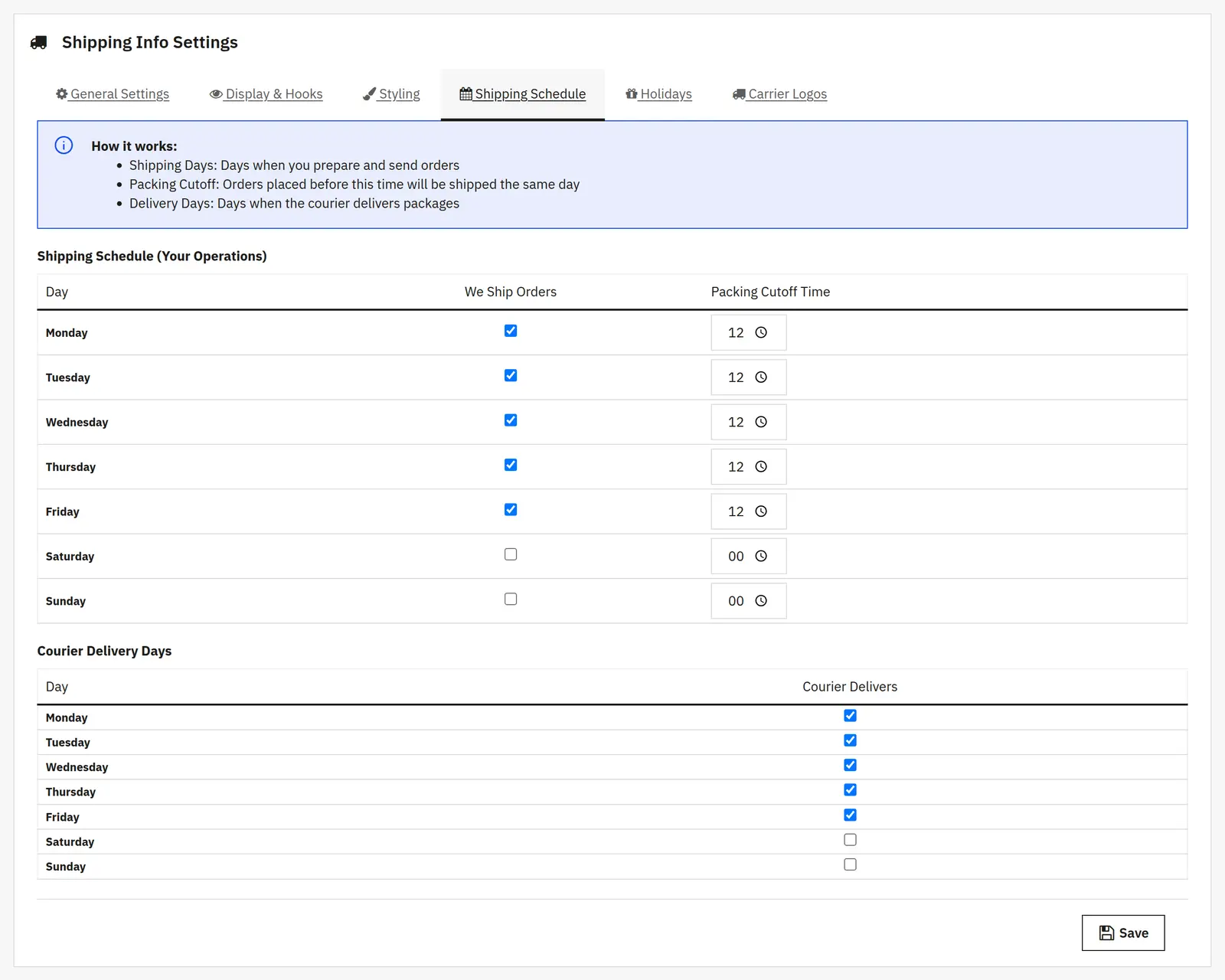Screen dimensions: 1225x980
Task: Uncheck Courier Delivers for Tuesday
Action: pos(850,740)
